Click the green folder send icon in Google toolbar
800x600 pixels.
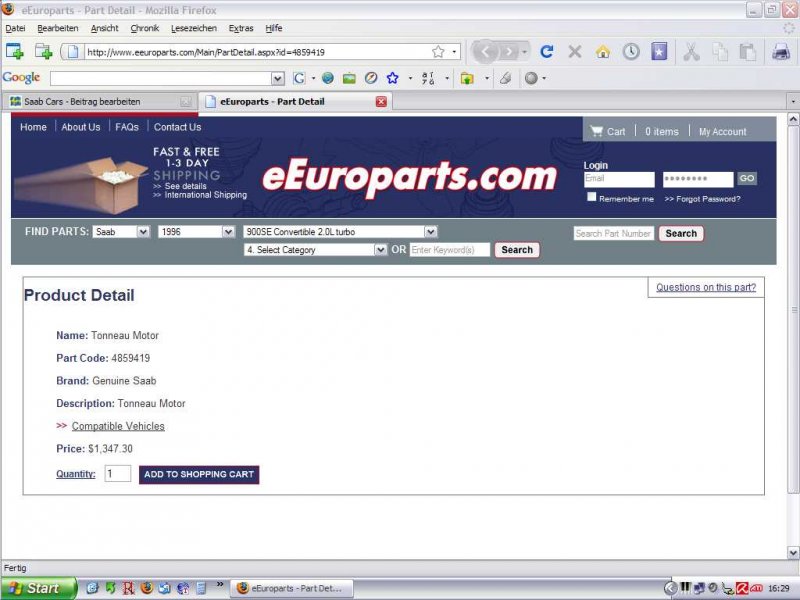pos(467,78)
